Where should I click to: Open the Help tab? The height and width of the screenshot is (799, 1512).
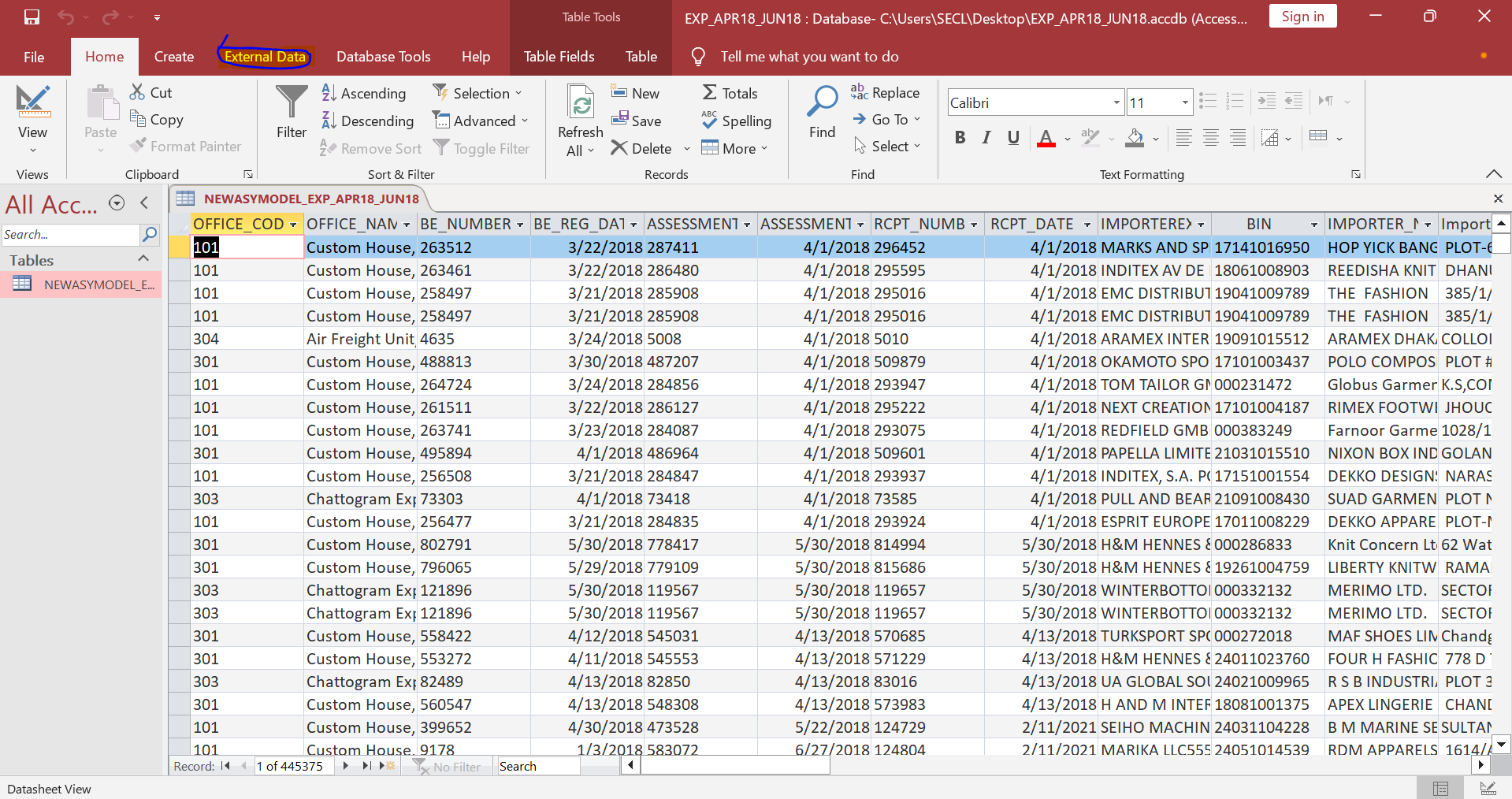[476, 57]
